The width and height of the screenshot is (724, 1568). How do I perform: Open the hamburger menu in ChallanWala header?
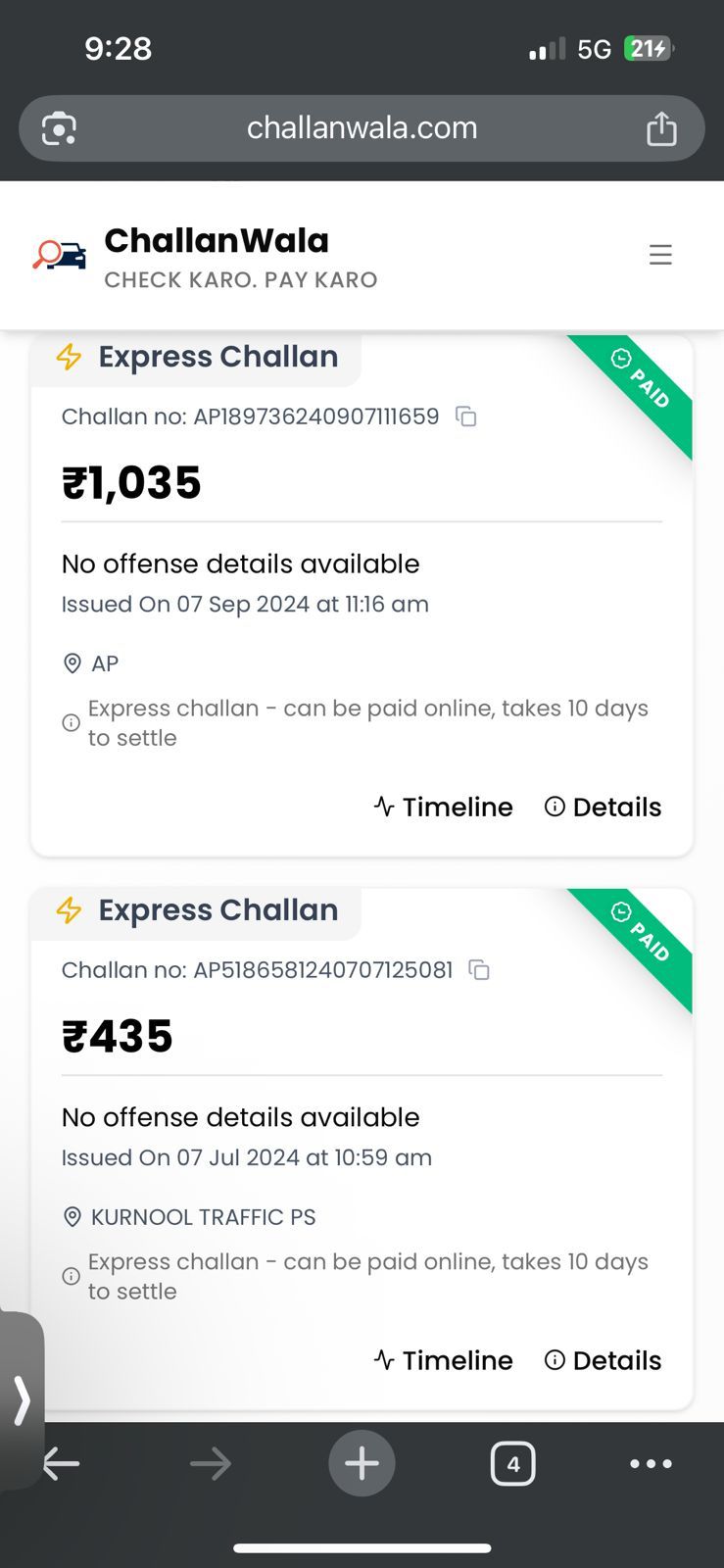[x=660, y=255]
